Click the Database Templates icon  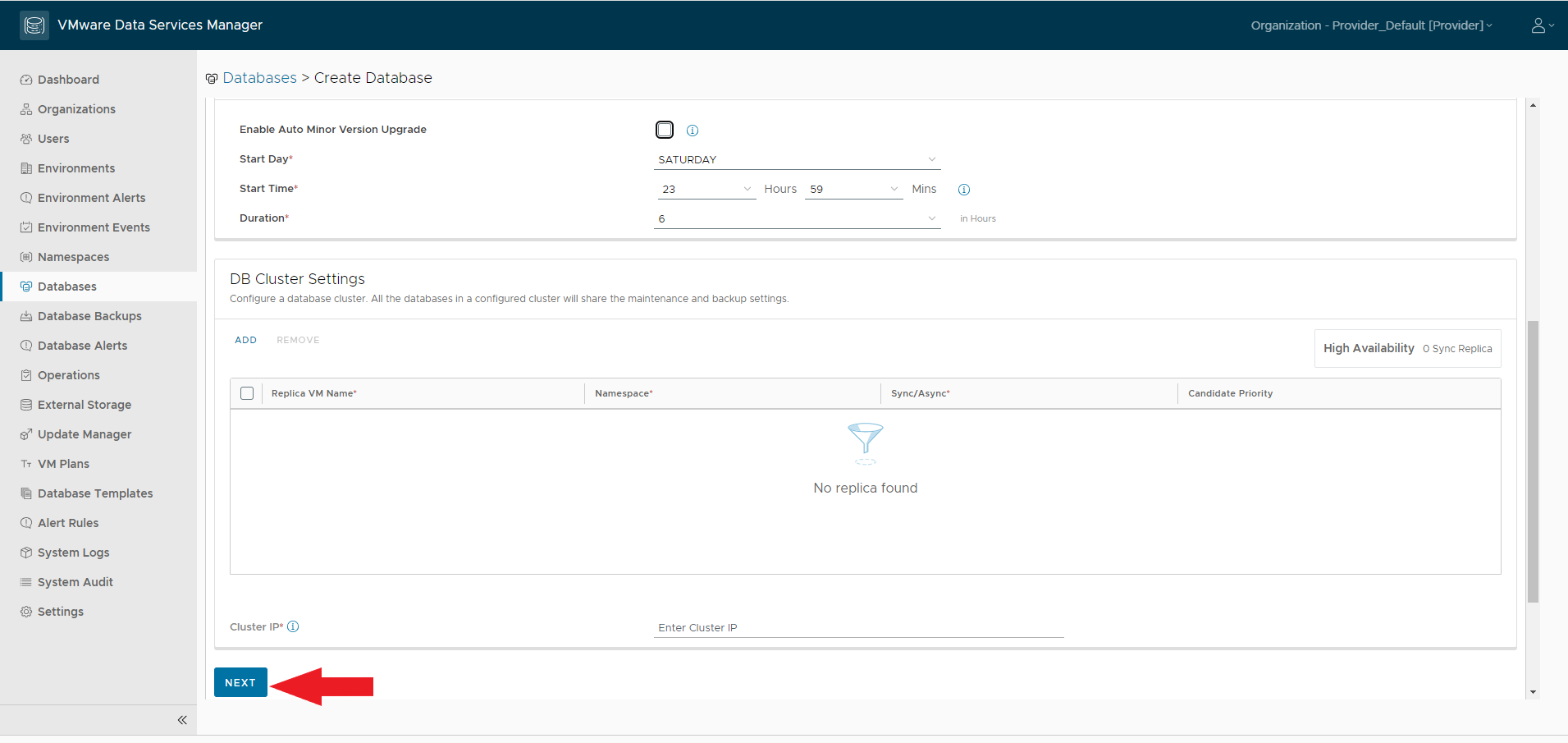(26, 493)
